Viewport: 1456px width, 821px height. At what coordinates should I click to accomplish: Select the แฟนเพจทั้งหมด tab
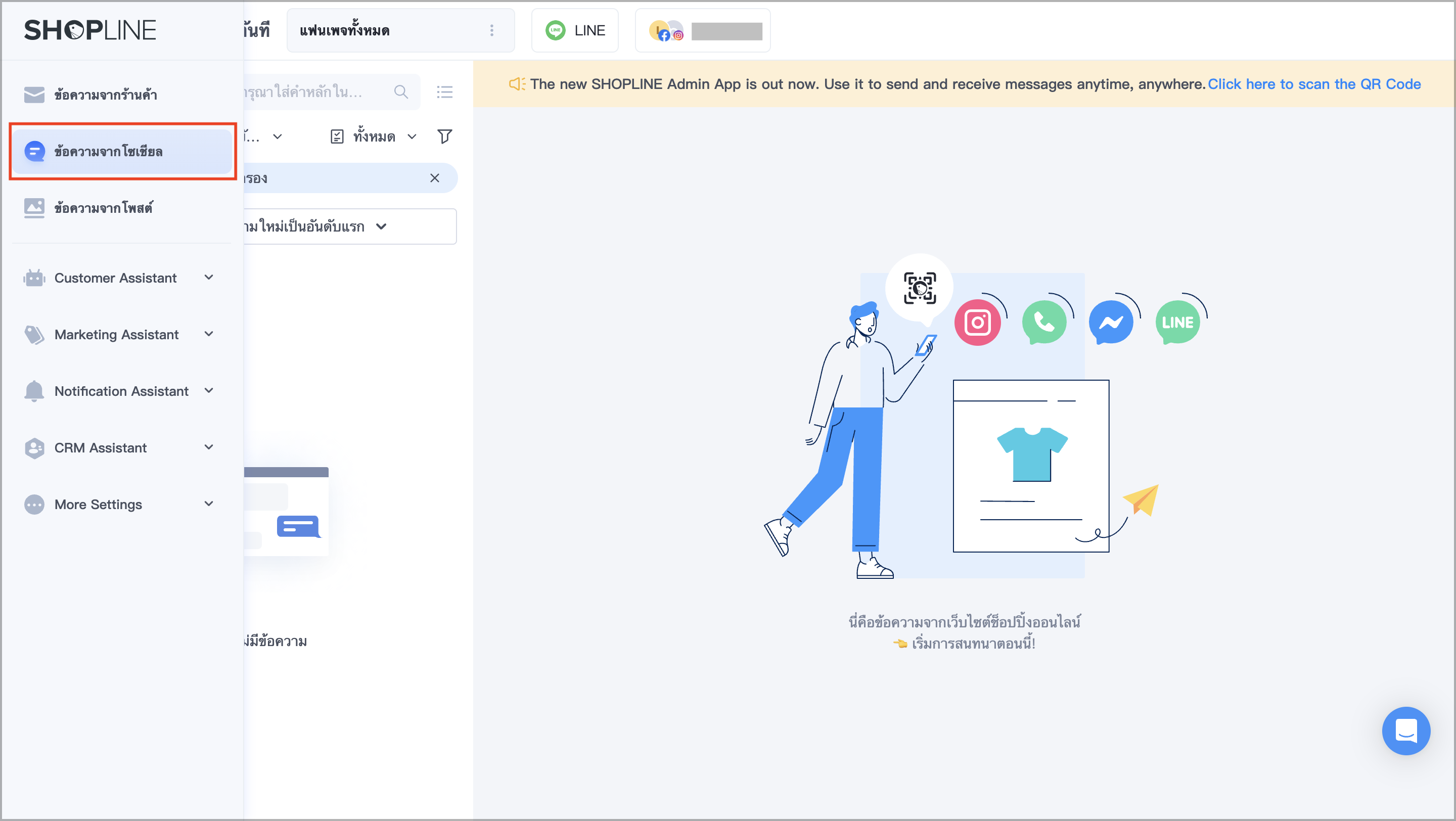coord(400,30)
